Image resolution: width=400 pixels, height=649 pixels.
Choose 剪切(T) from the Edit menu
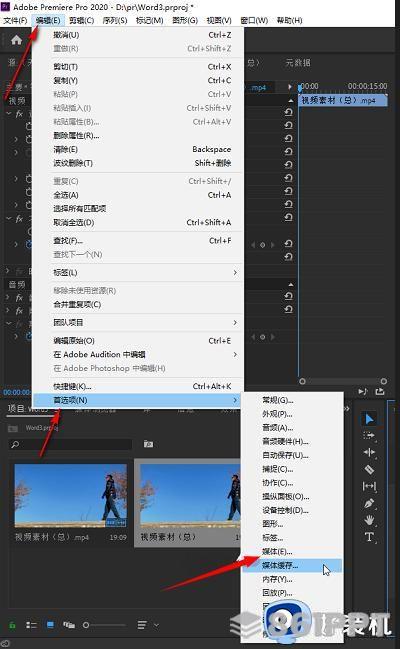[138, 67]
